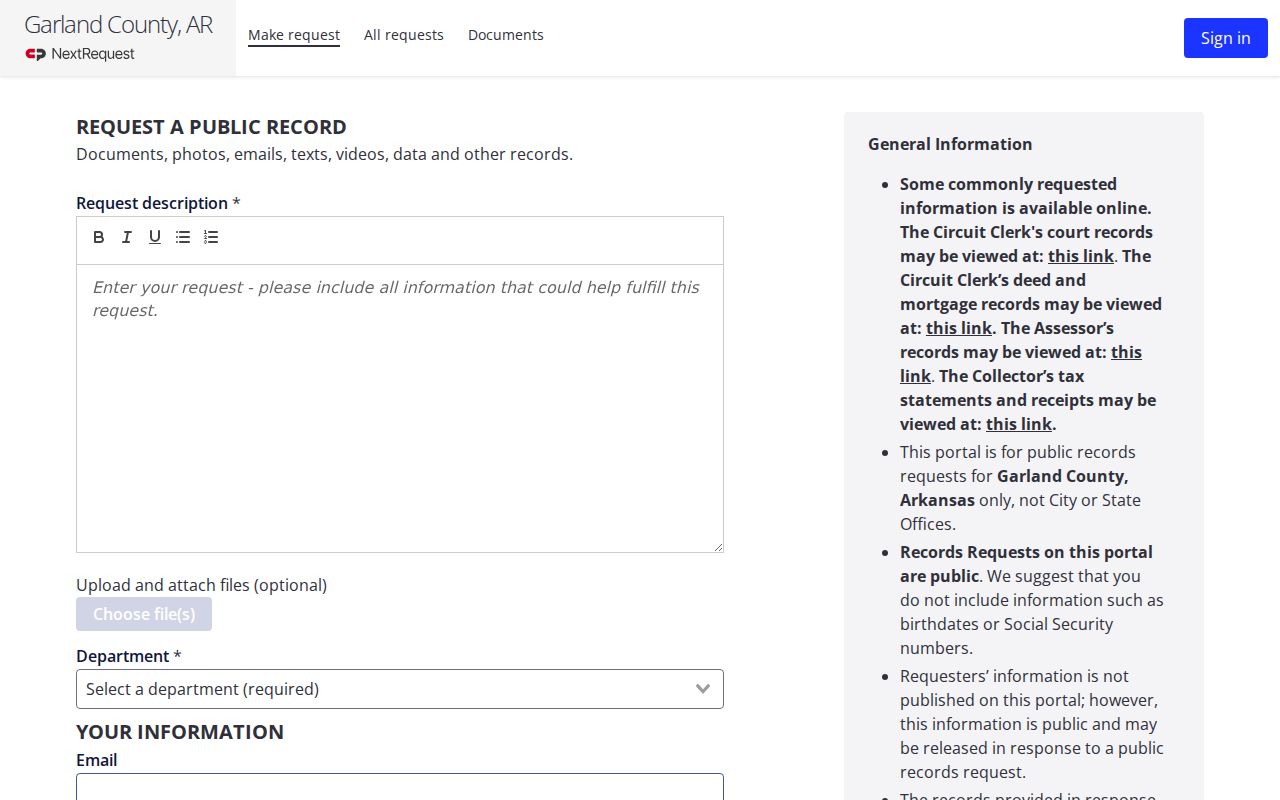The image size is (1280, 800).
Task: Click 'Upload and attach files (optional)' text
Action: (x=202, y=585)
